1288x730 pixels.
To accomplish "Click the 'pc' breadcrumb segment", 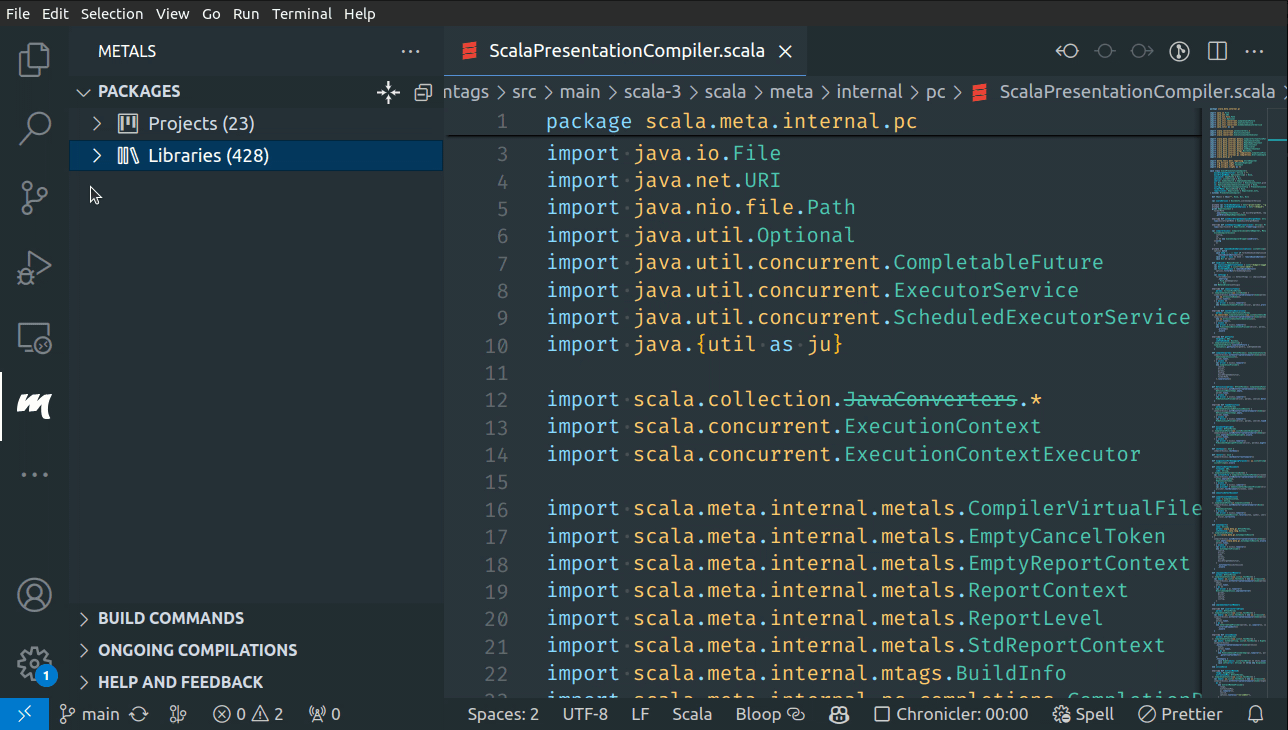I will click(935, 92).
